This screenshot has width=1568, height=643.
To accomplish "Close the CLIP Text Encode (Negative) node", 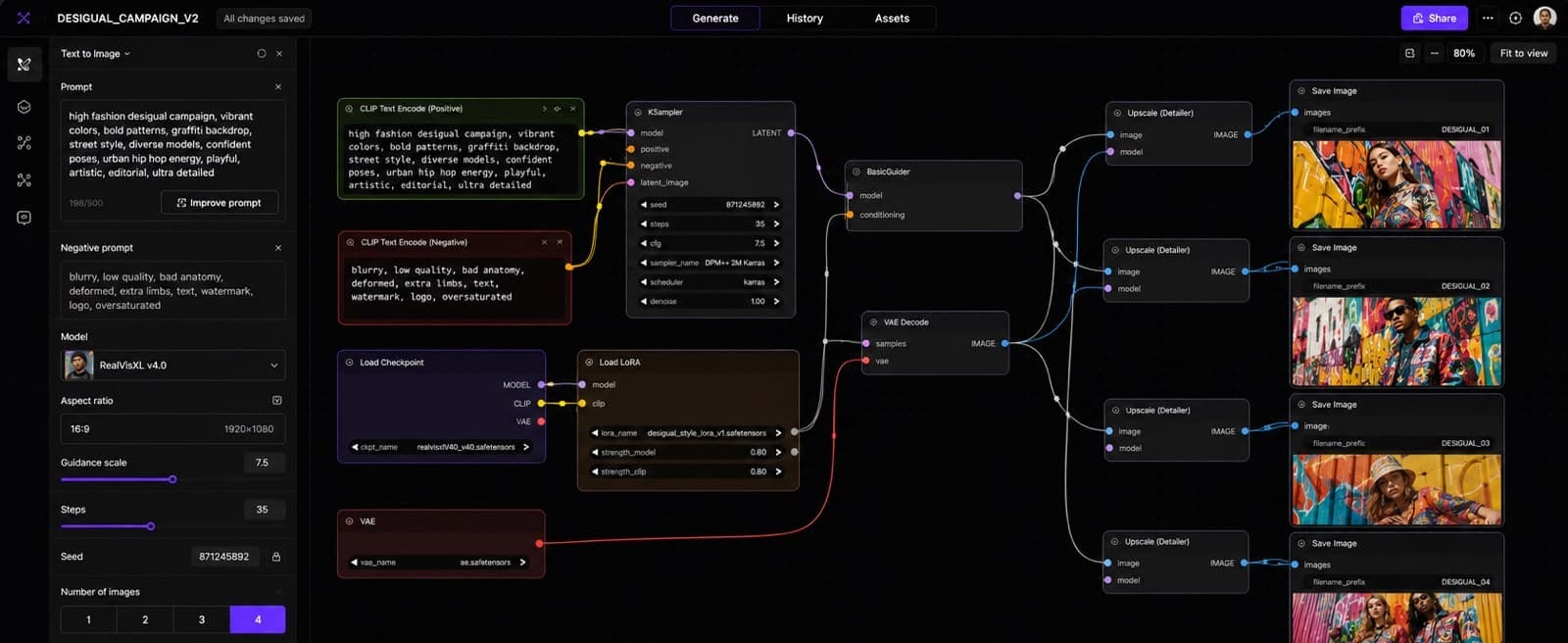I will 560,242.
